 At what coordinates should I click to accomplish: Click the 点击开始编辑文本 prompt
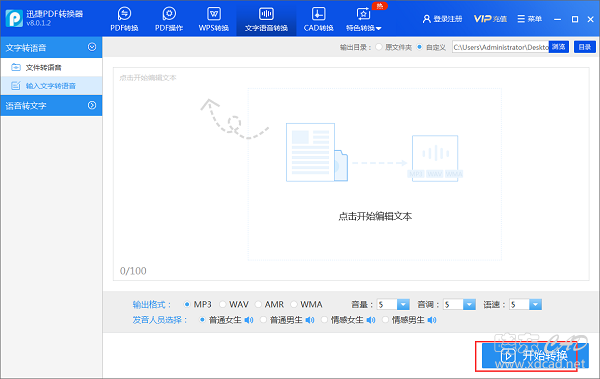point(375,216)
